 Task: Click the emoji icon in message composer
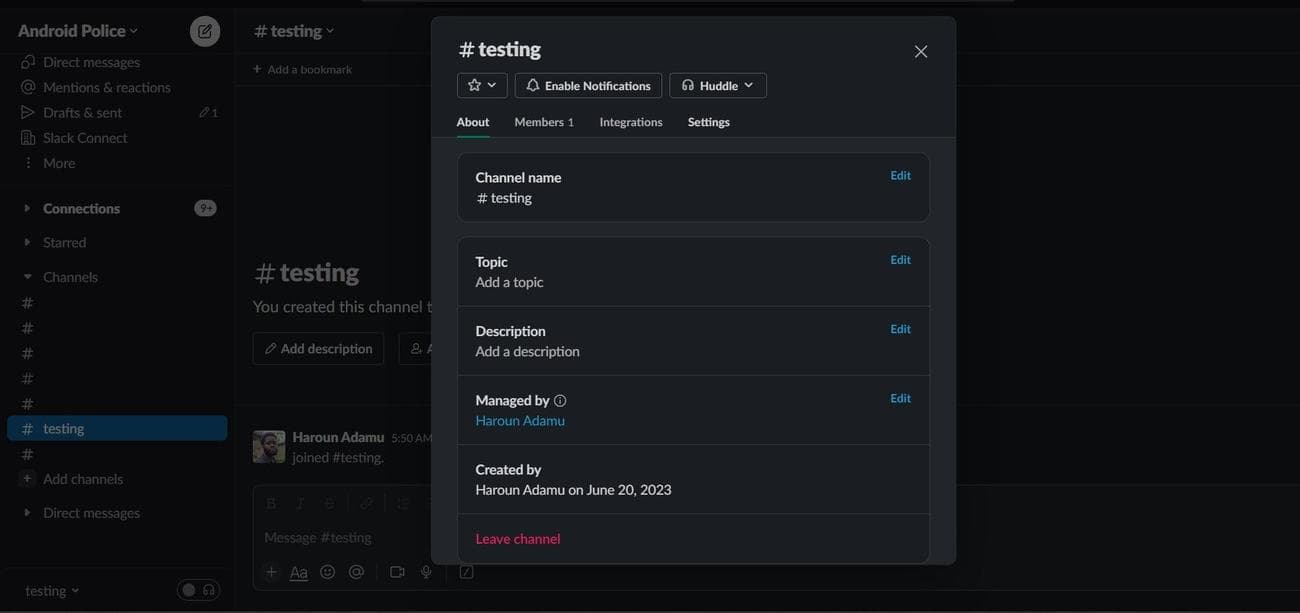(x=327, y=572)
